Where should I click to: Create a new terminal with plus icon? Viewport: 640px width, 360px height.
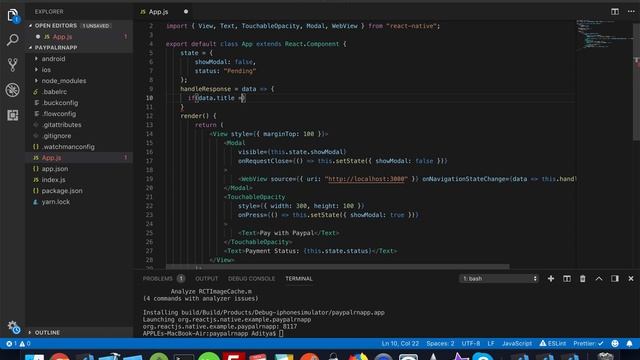[x=551, y=278]
